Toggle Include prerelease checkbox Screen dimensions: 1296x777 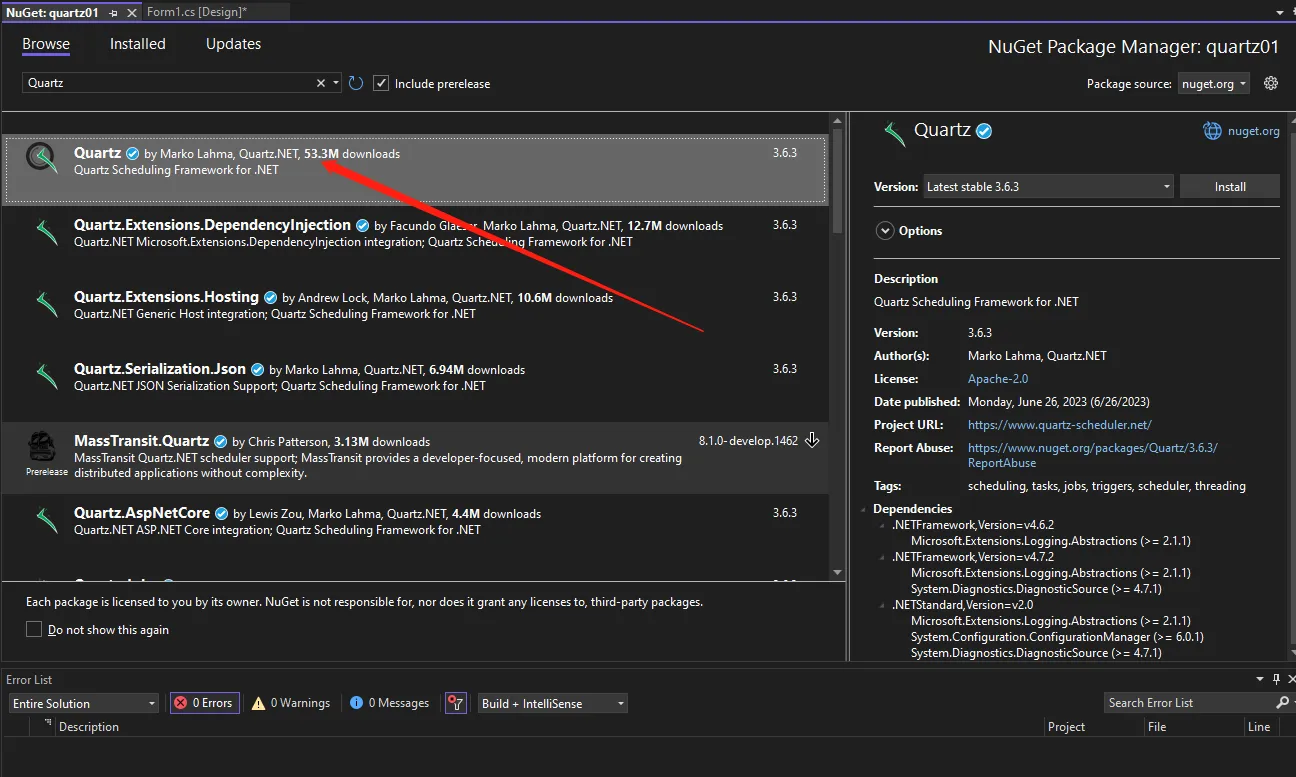click(x=381, y=83)
